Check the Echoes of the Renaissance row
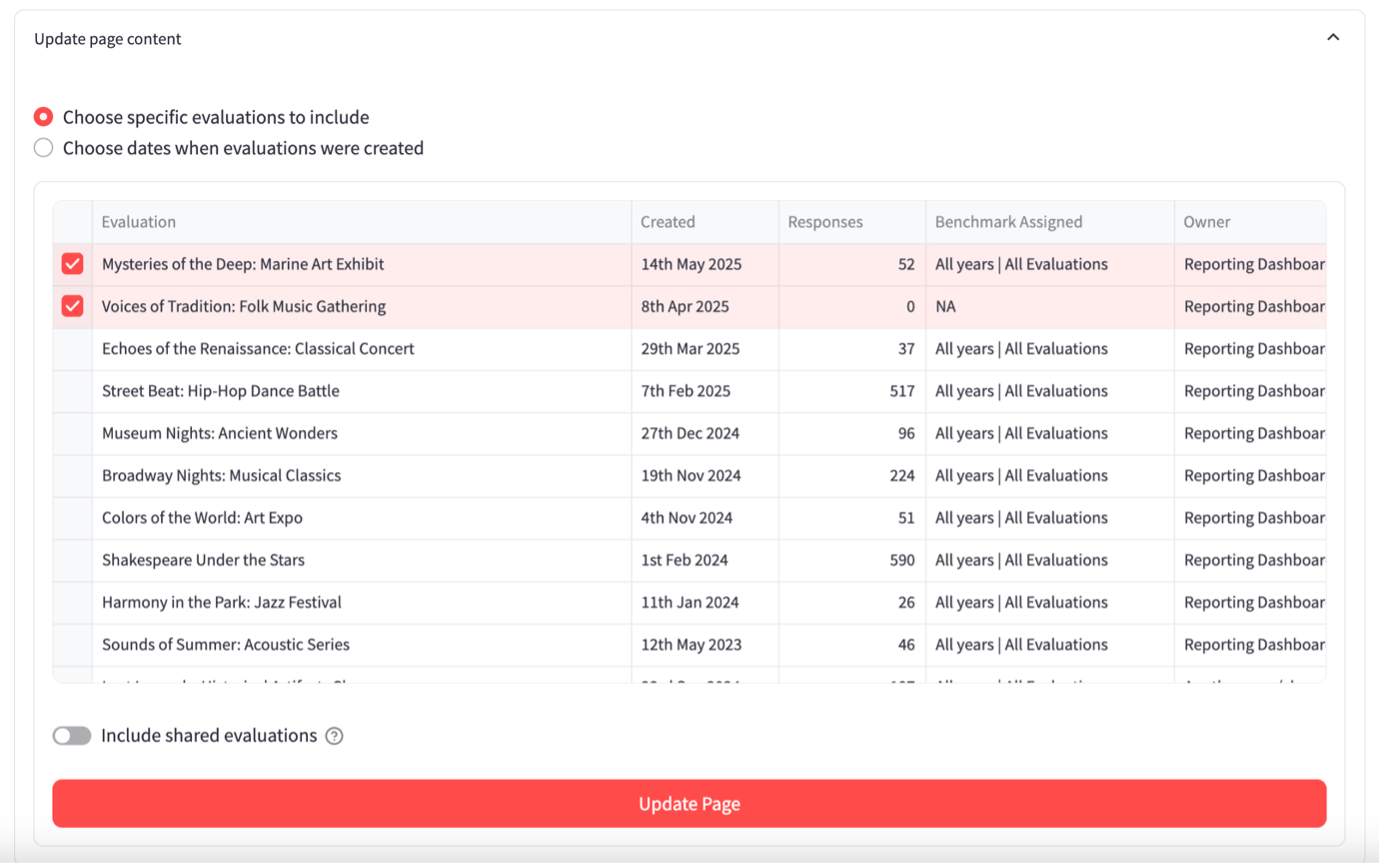The image size is (1384, 867). point(72,349)
